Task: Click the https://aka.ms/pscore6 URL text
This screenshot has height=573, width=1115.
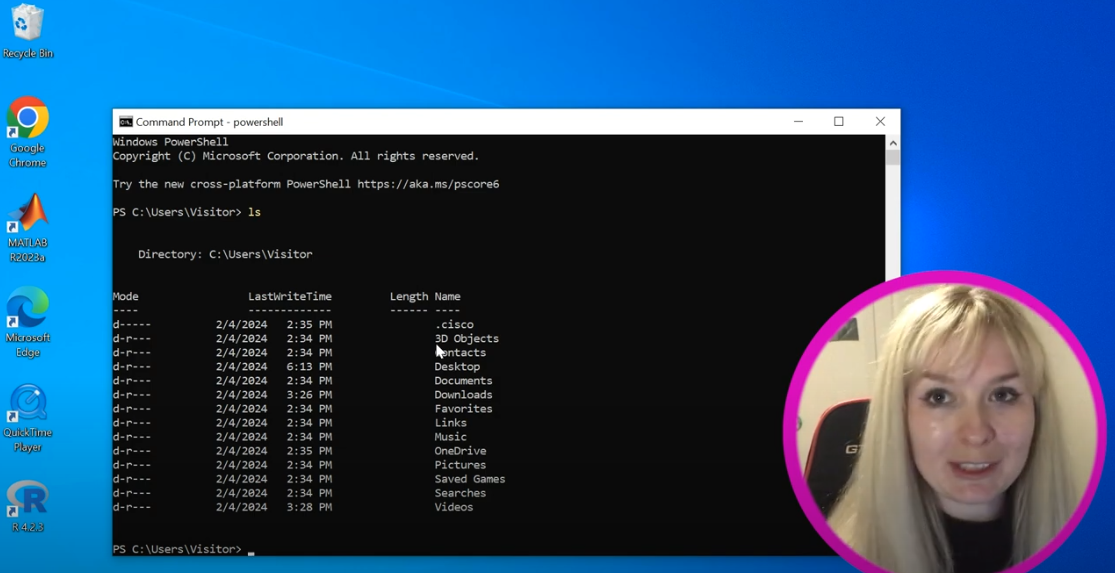Action: tap(428, 184)
